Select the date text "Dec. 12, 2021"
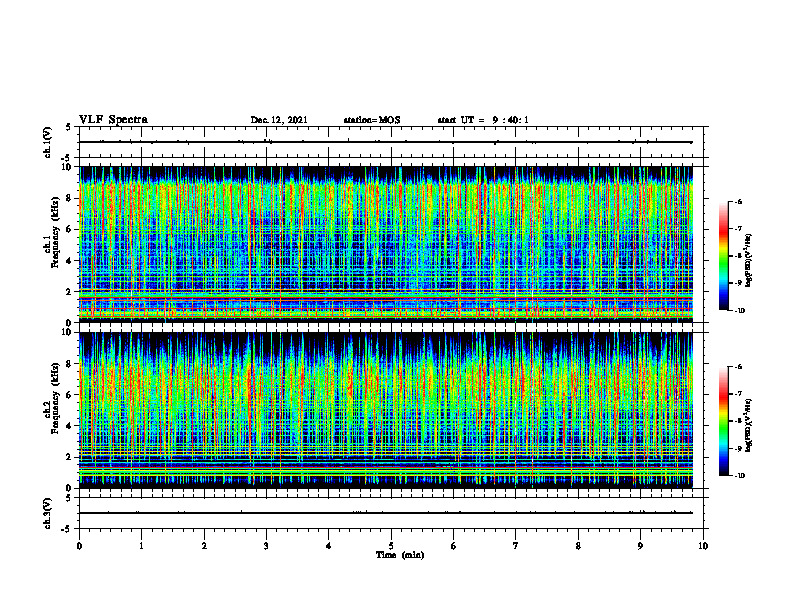Screen dimensions: 792x612 (279, 120)
